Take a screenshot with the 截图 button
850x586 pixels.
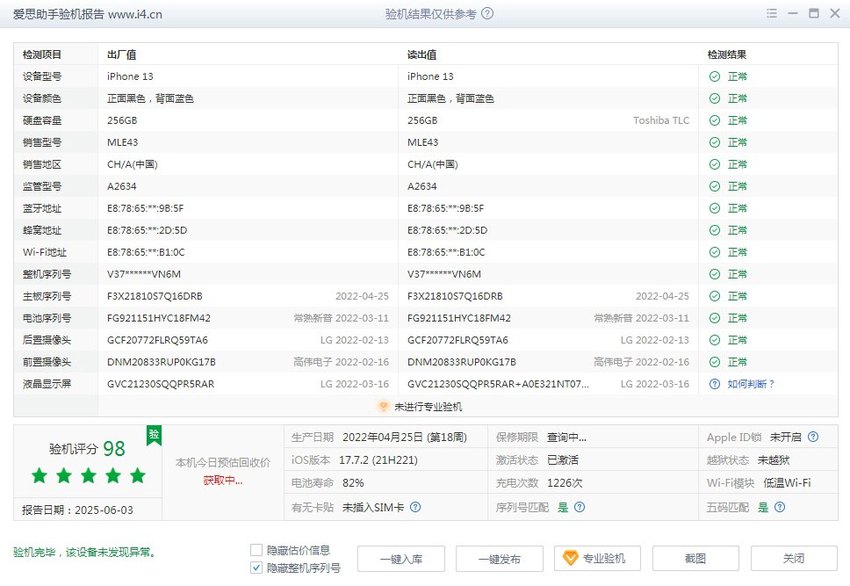point(696,558)
